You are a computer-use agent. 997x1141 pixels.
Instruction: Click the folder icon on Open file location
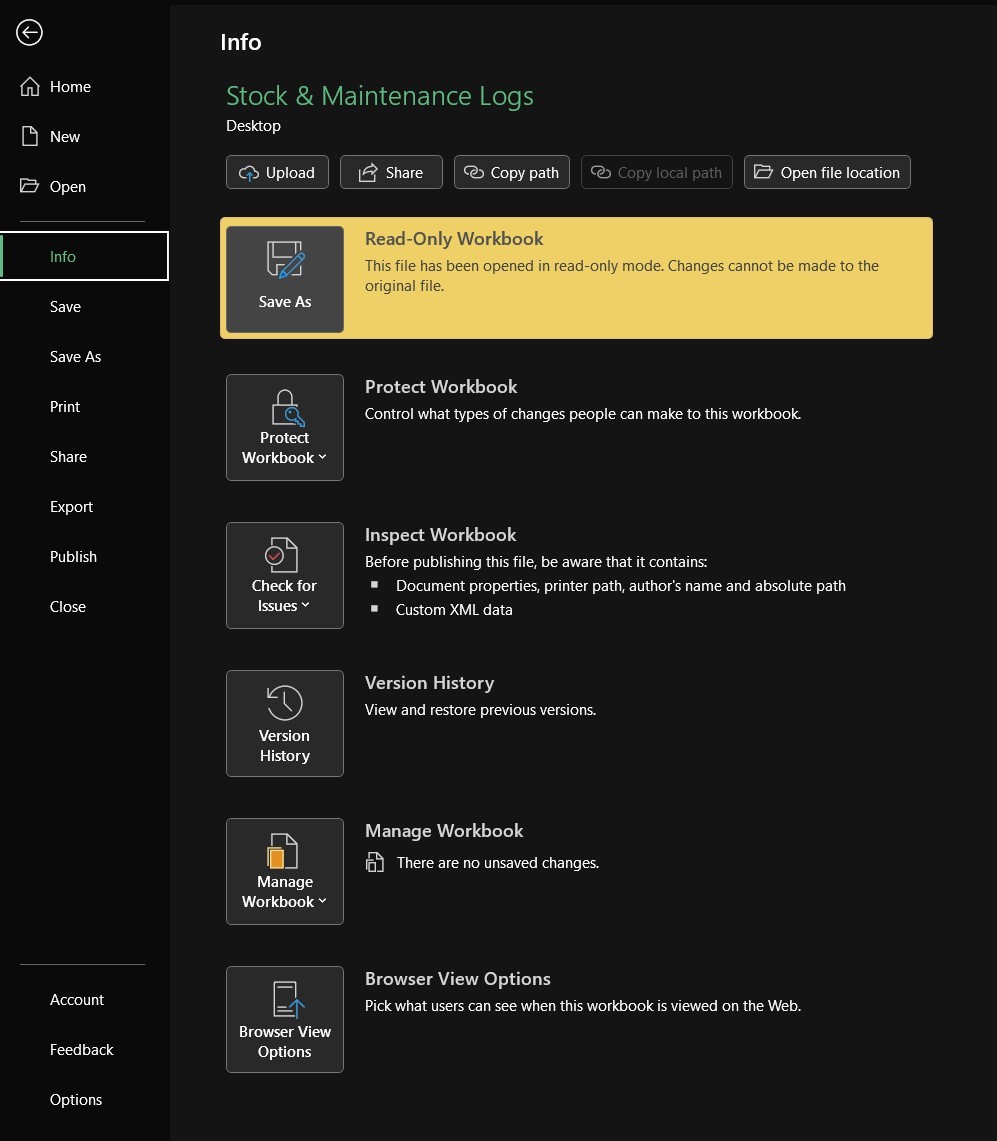click(x=763, y=172)
